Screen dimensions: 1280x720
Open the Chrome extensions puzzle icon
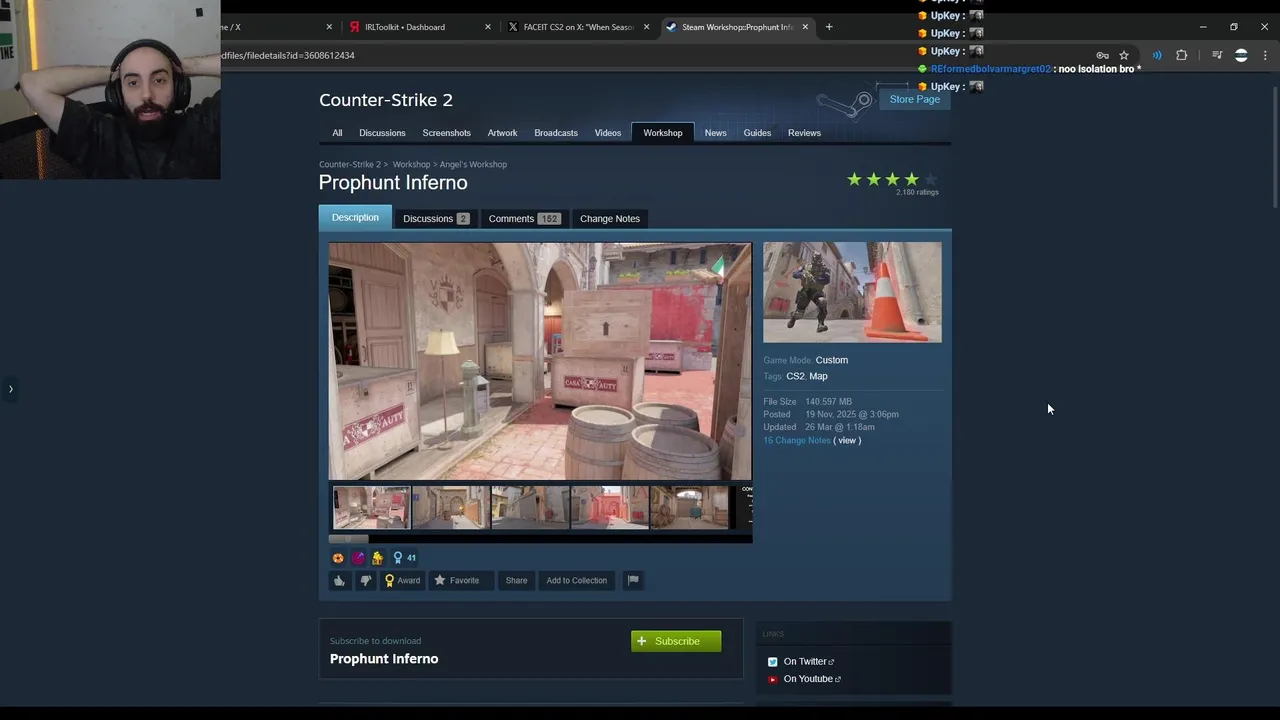pos(1182,55)
